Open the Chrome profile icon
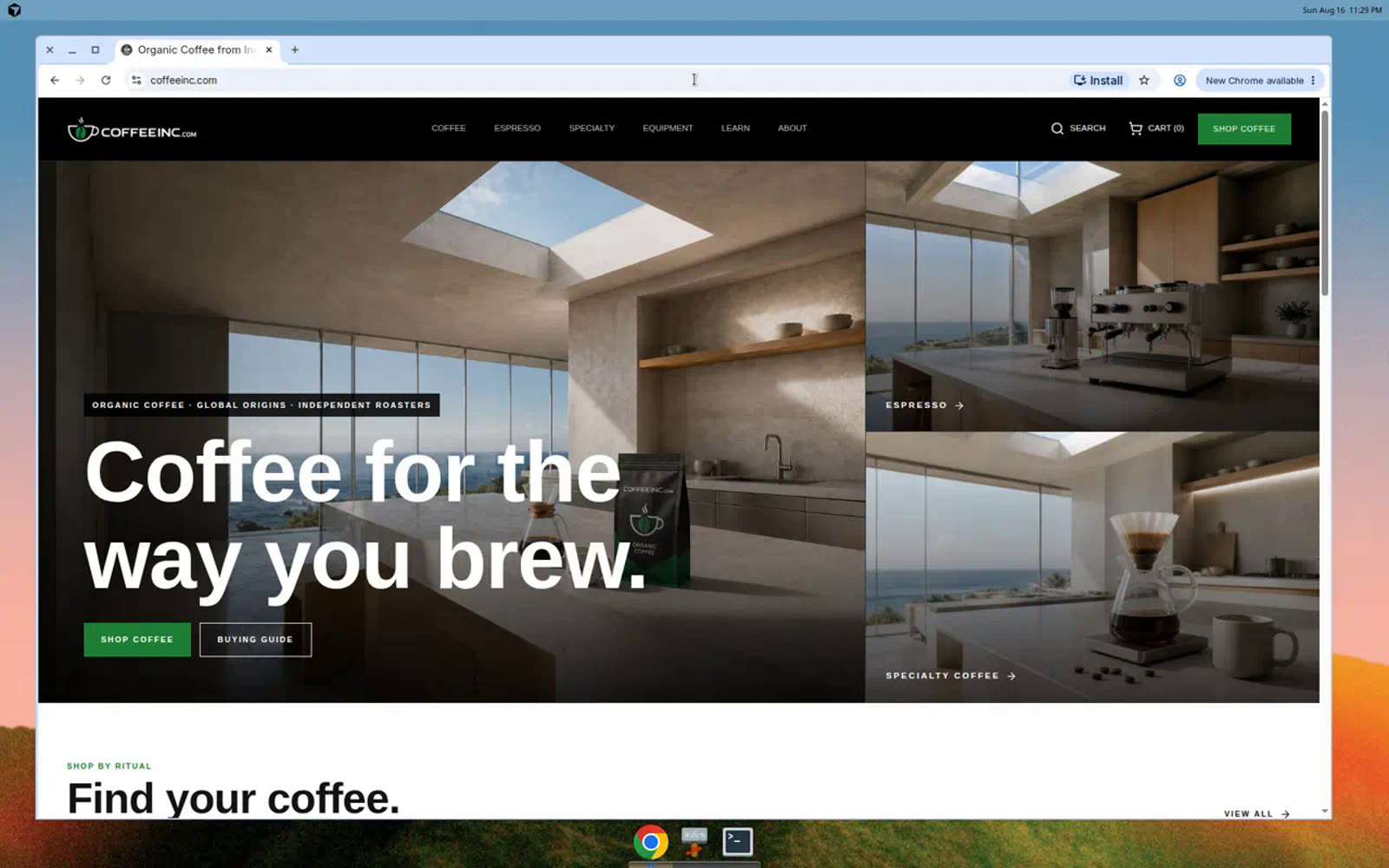The image size is (1389, 868). point(1180,80)
